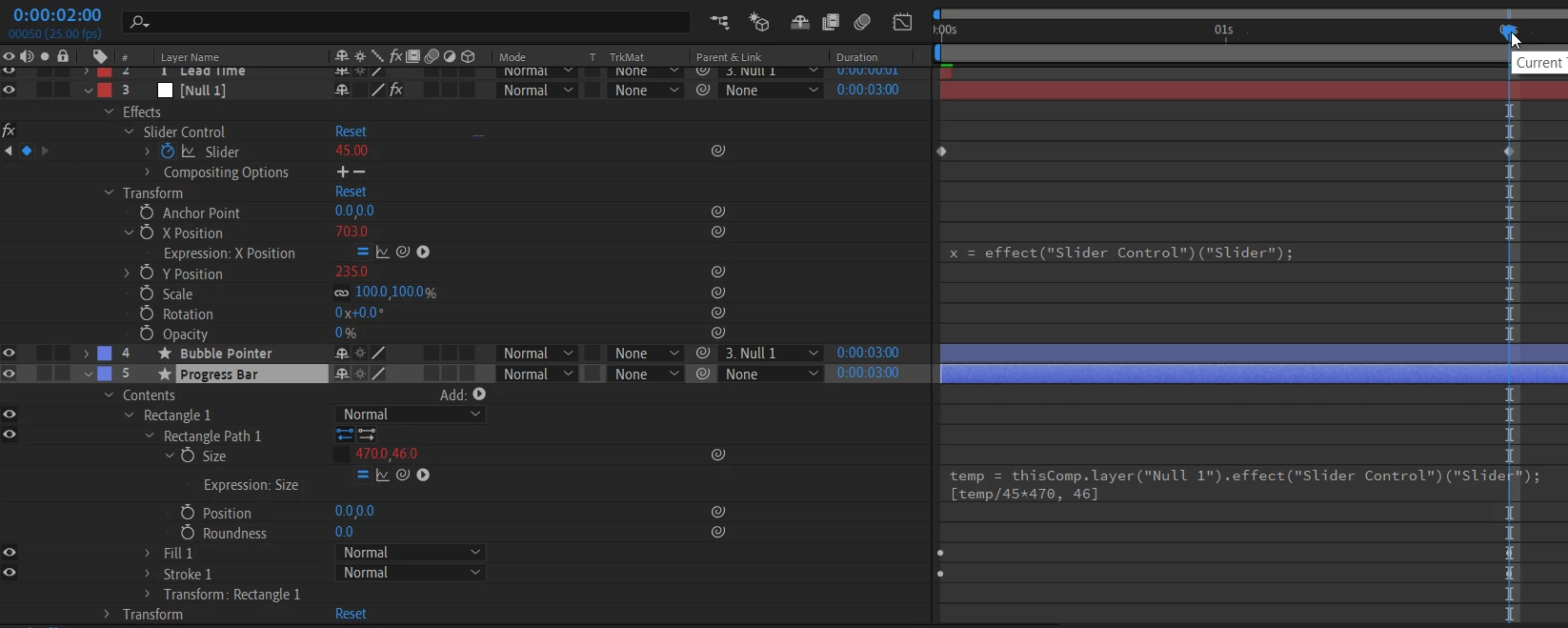
Task: Click the Parent & Link column header
Action: 729,57
